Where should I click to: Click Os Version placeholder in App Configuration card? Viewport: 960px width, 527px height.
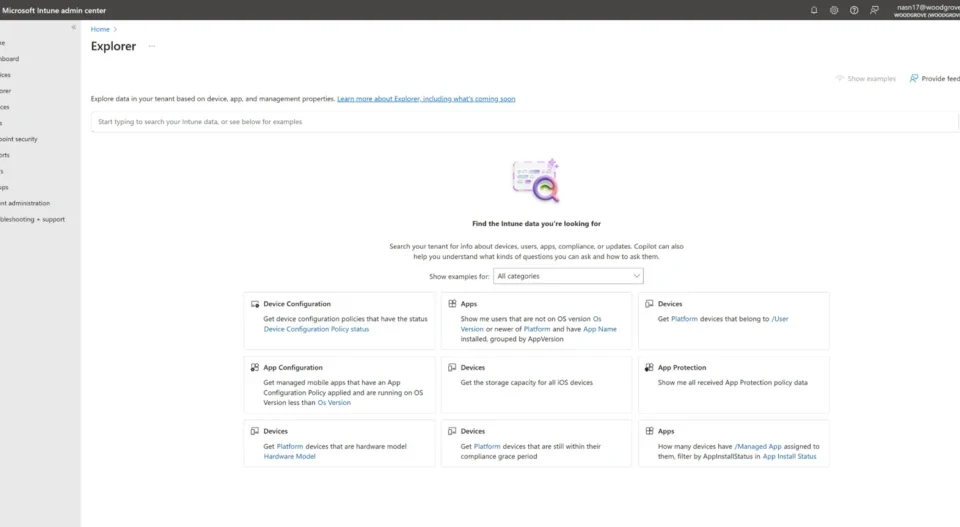pos(334,403)
